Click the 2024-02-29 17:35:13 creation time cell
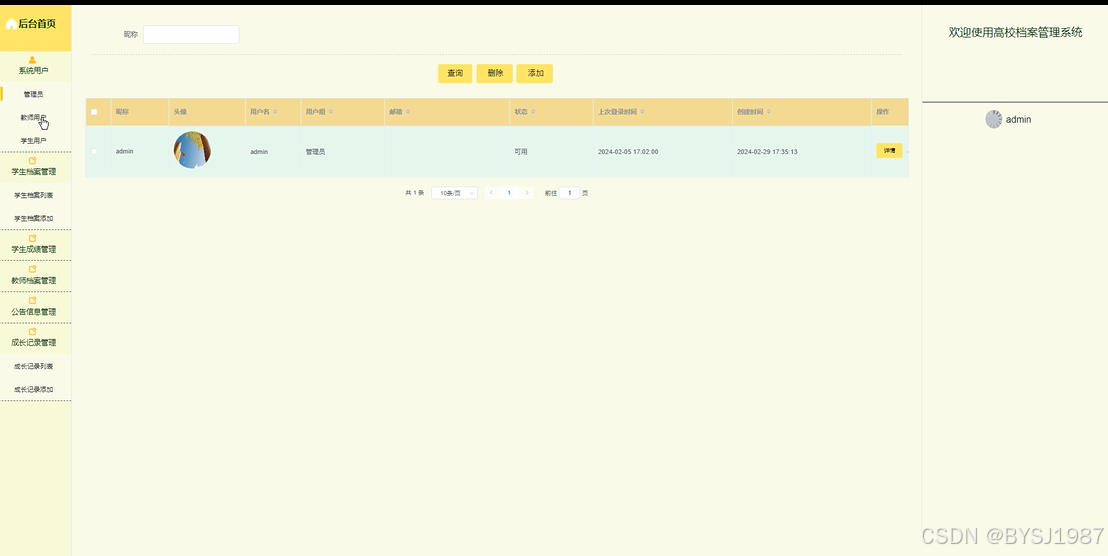The height and width of the screenshot is (556, 1108). [x=767, y=152]
